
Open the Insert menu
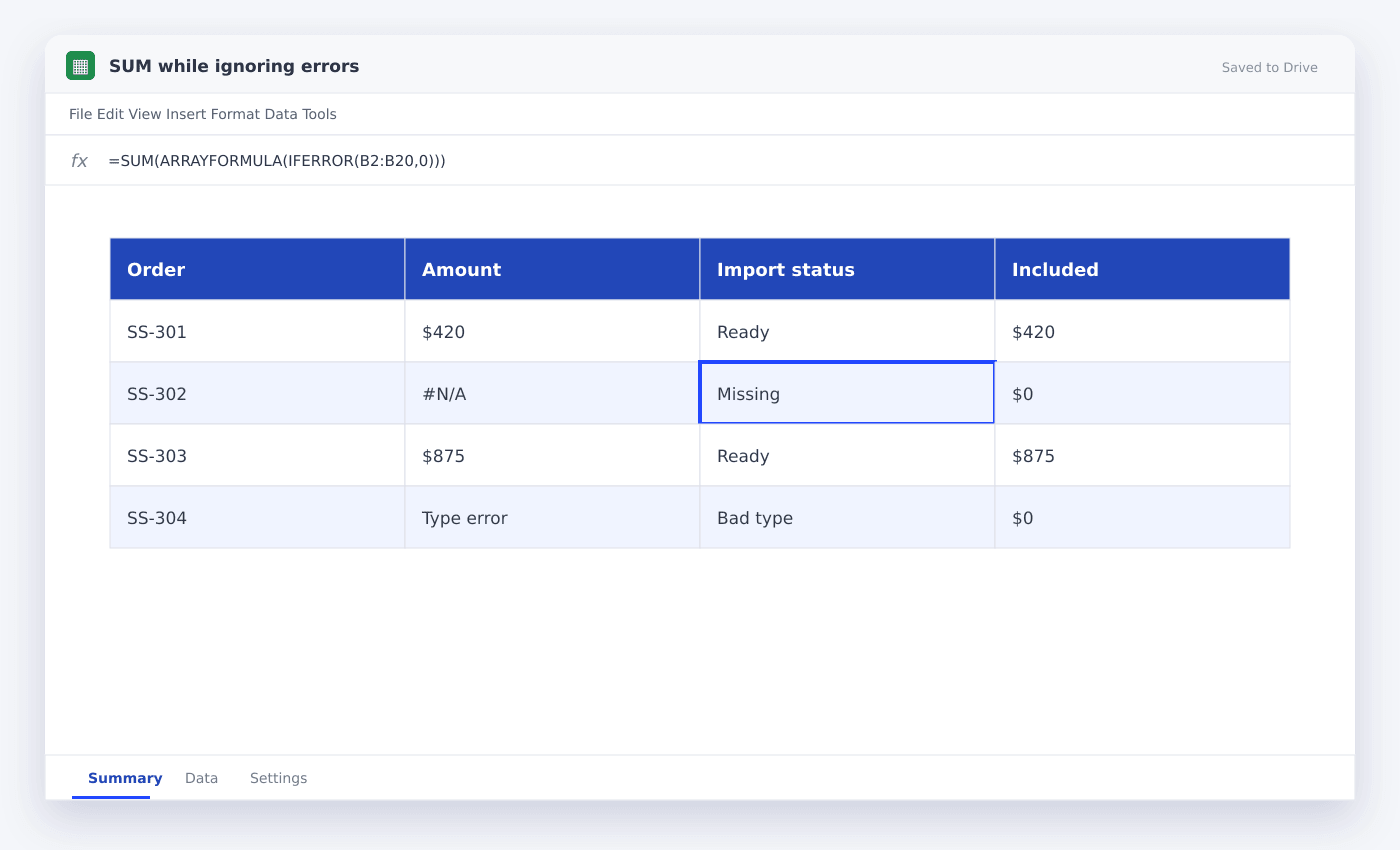tap(186, 114)
